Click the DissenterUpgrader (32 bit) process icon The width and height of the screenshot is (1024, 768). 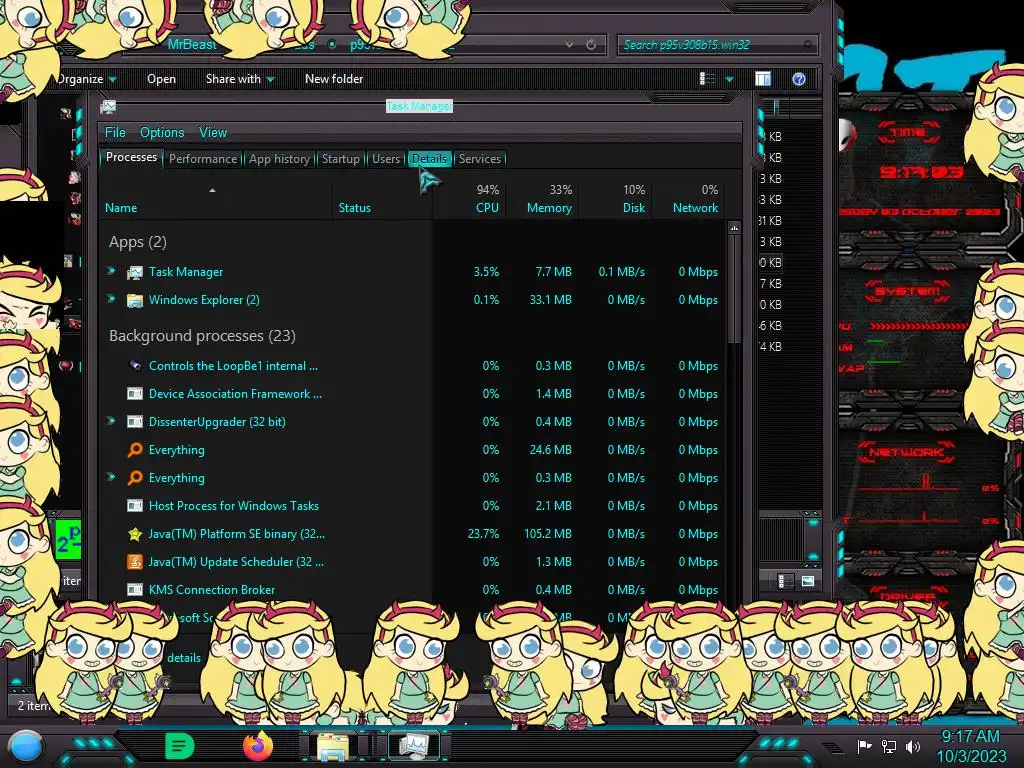[135, 422]
